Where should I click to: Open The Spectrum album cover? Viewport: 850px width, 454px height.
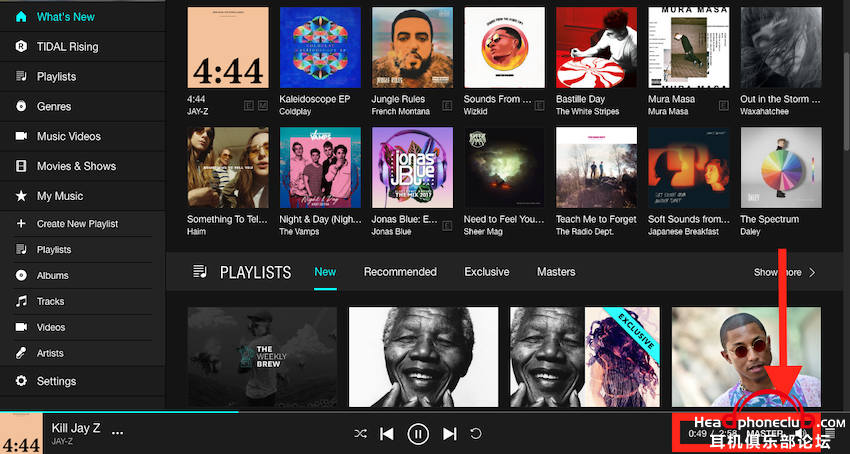click(x=781, y=168)
